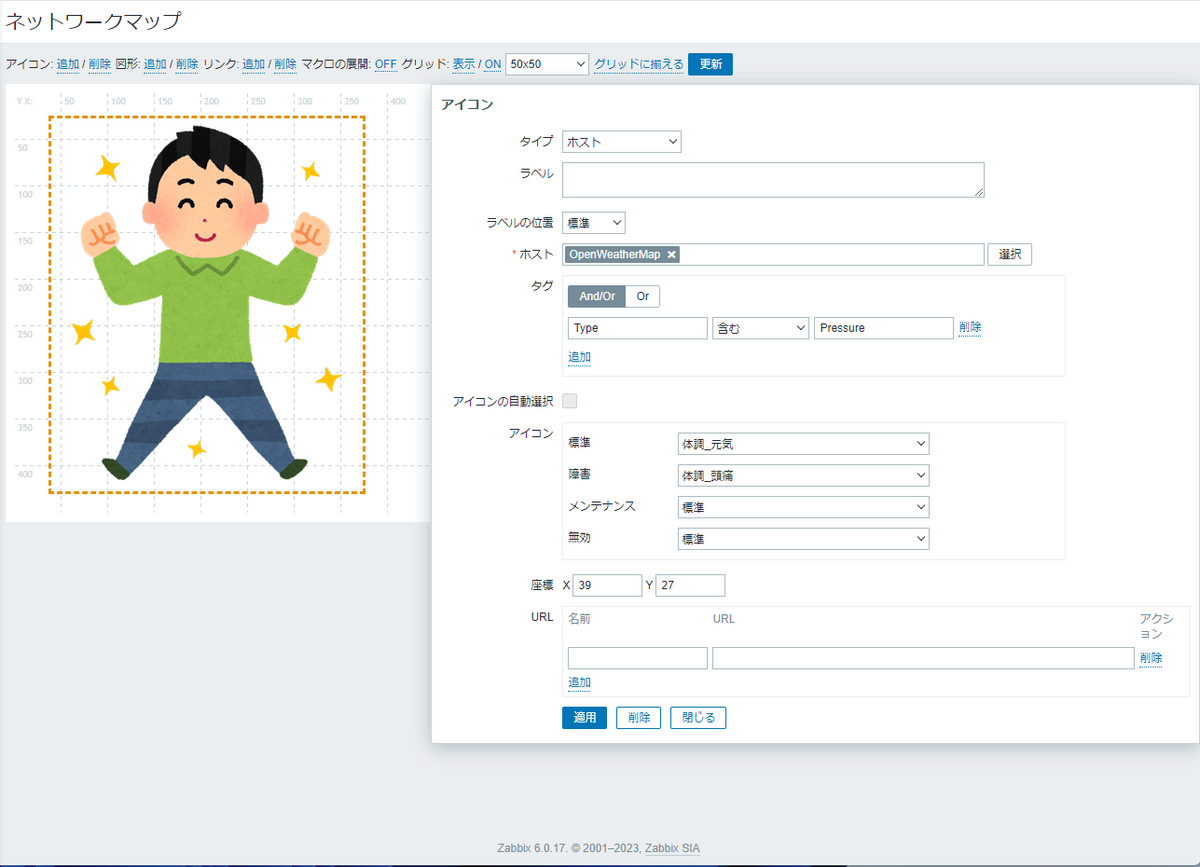Click 削除 link next to アイコン in toolbar
The image size is (1200, 867).
click(99, 64)
